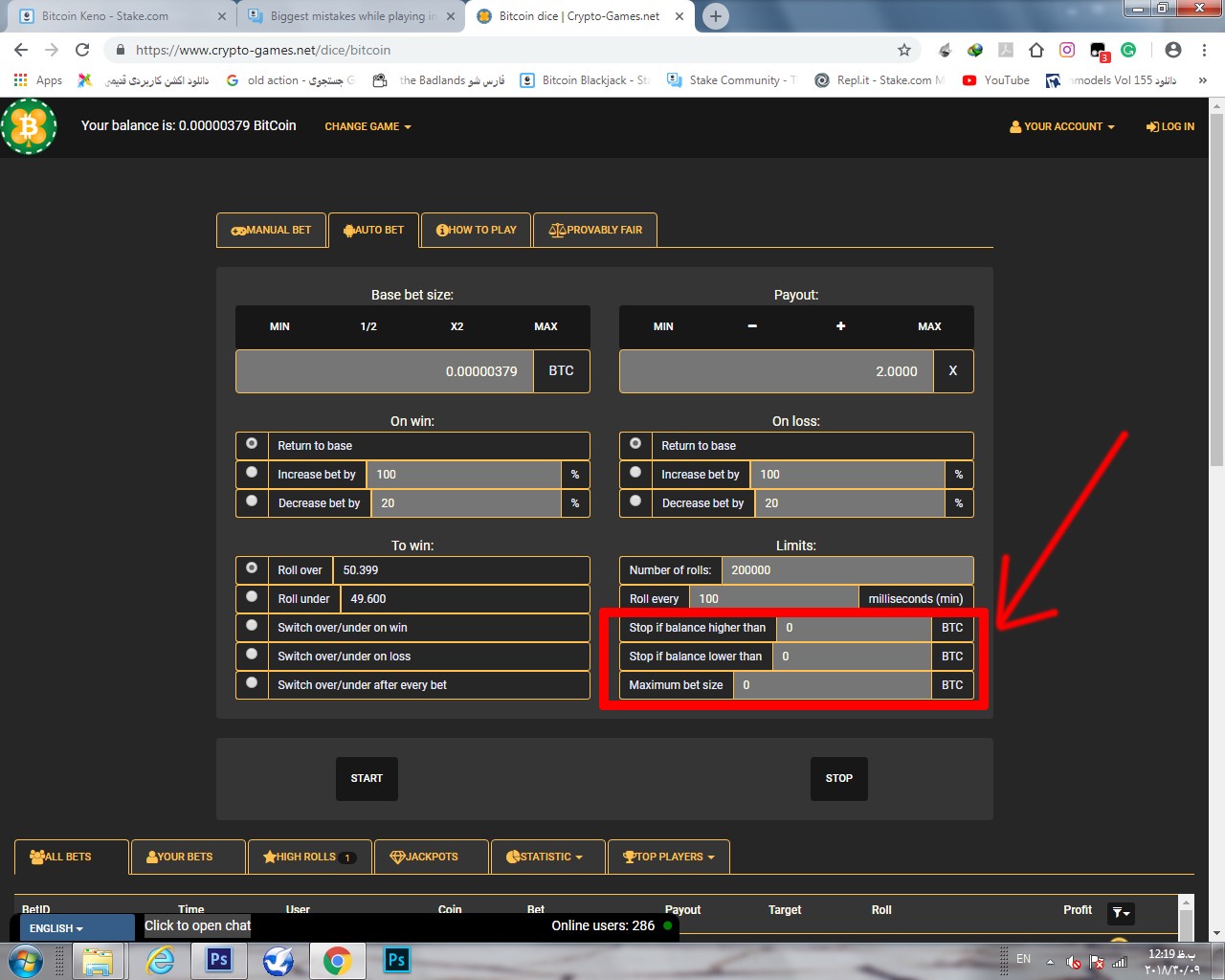
Task: Click the Number of rolls input field
Action: pos(848,569)
